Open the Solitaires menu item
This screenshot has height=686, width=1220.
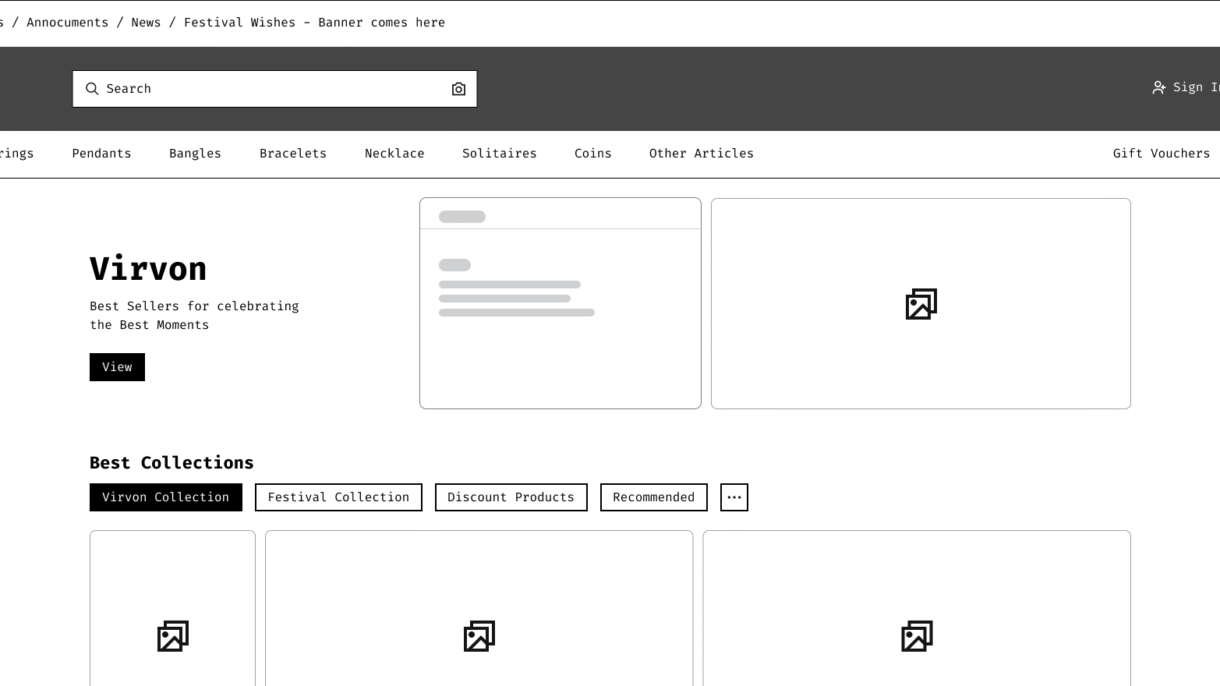[x=499, y=153]
